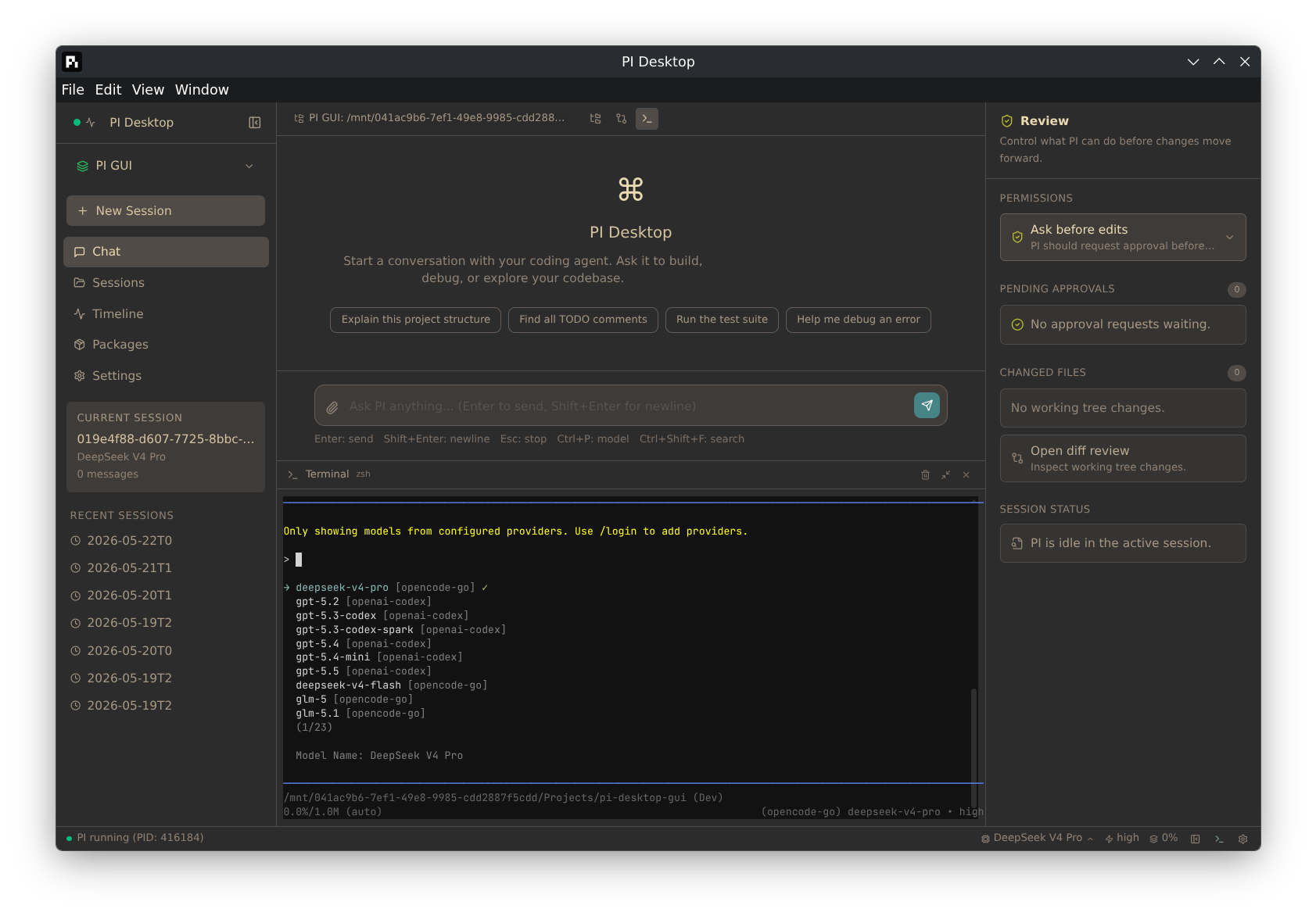The image size is (1316, 916).
Task: Click the context usage 0% indicator
Action: coord(1164,838)
